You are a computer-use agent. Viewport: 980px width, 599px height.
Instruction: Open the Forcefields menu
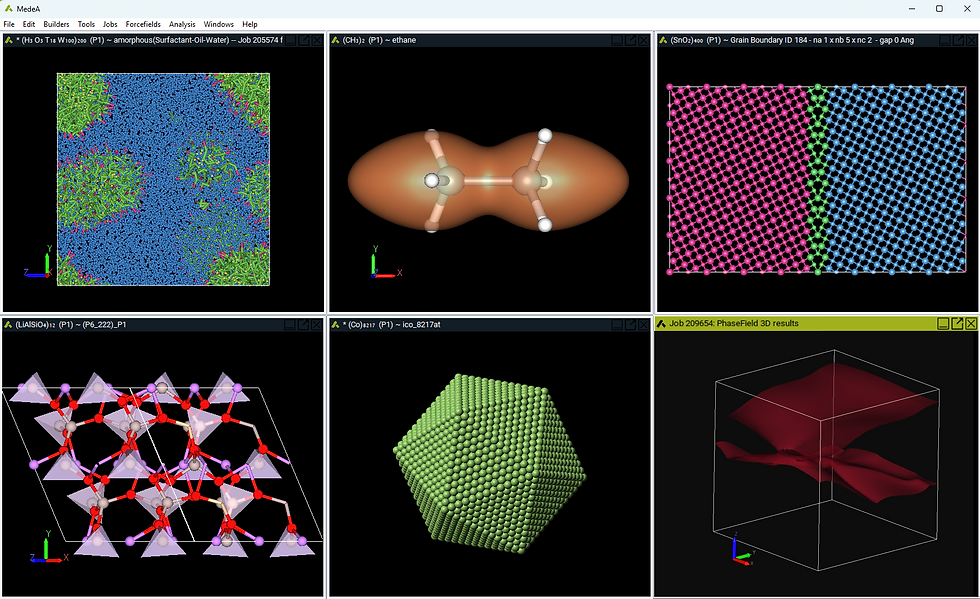tap(143, 24)
